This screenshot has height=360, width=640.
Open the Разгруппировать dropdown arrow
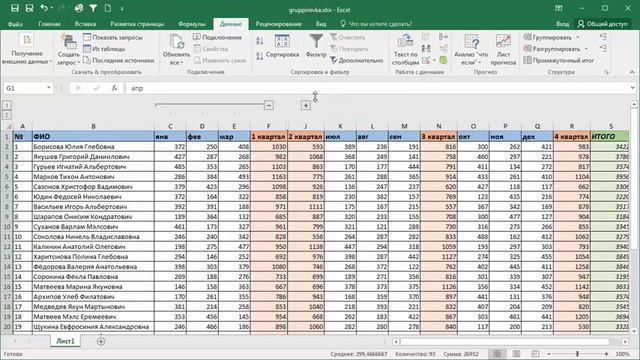pos(587,49)
